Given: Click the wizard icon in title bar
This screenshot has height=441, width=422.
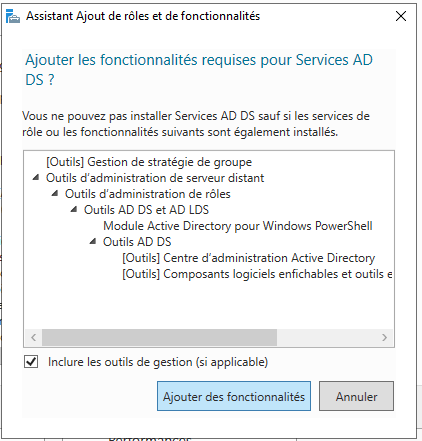Looking at the screenshot, I should (13, 16).
